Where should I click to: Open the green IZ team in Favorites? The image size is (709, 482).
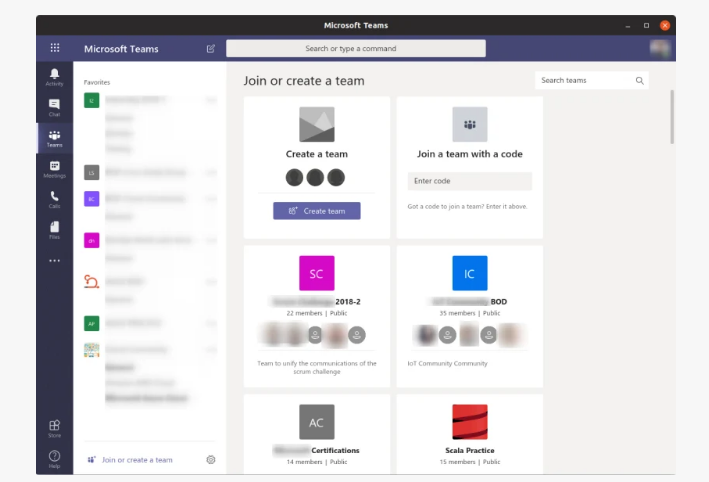click(91, 100)
